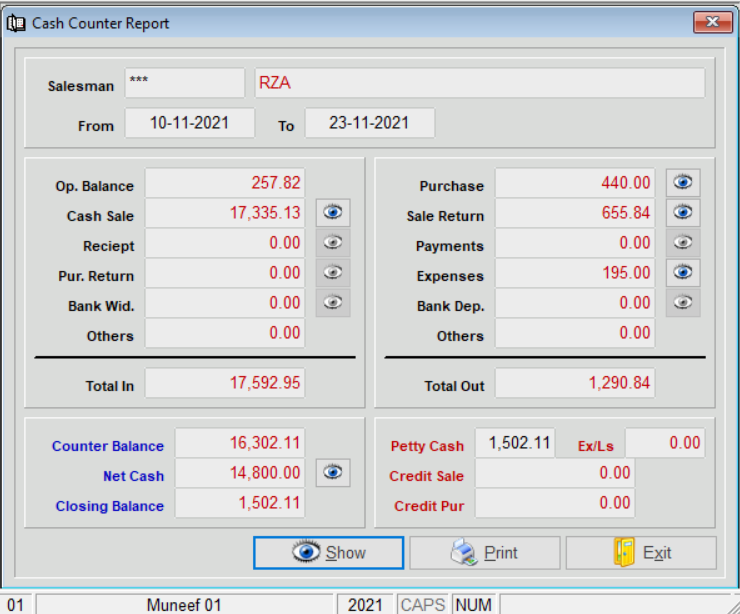Click the Salesman code field

click(x=184, y=84)
